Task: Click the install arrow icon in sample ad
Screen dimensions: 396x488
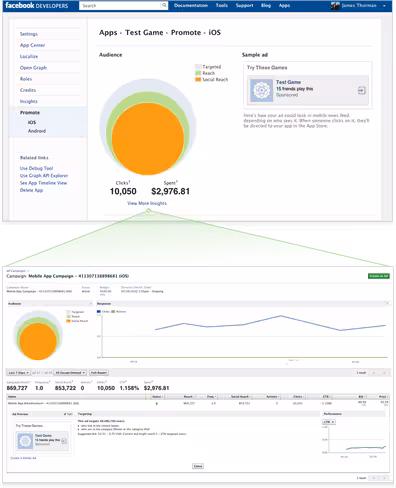Action: 361,90
